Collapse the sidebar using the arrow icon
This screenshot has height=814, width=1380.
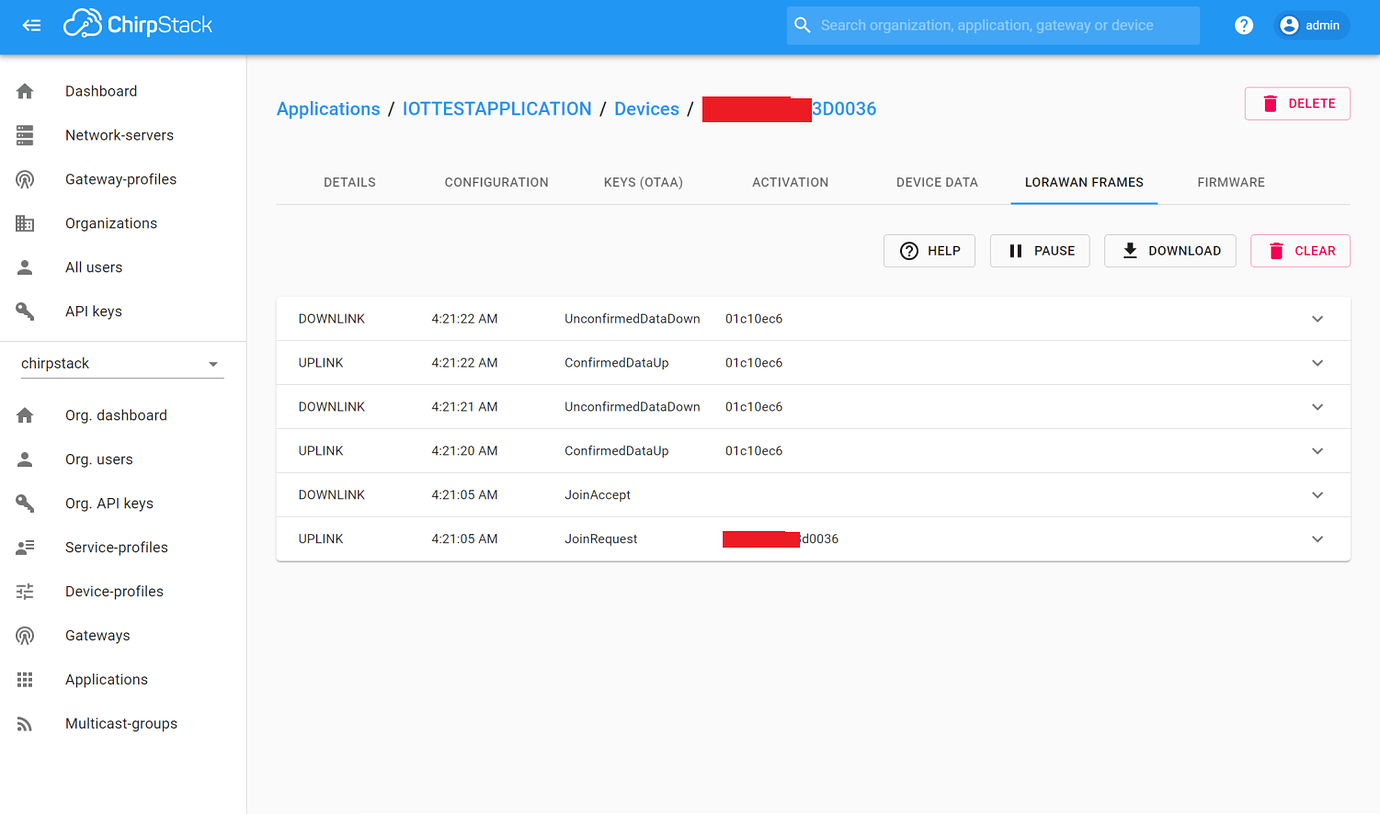(x=31, y=25)
